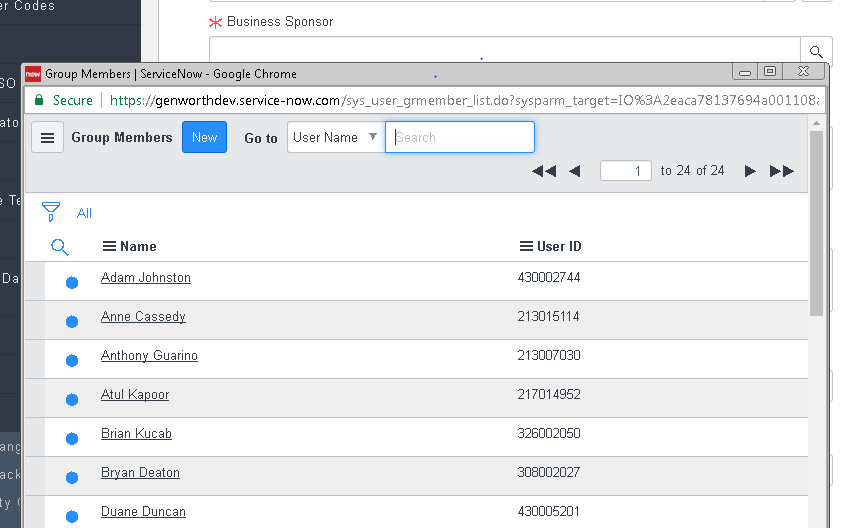Click the New button

click(204, 137)
